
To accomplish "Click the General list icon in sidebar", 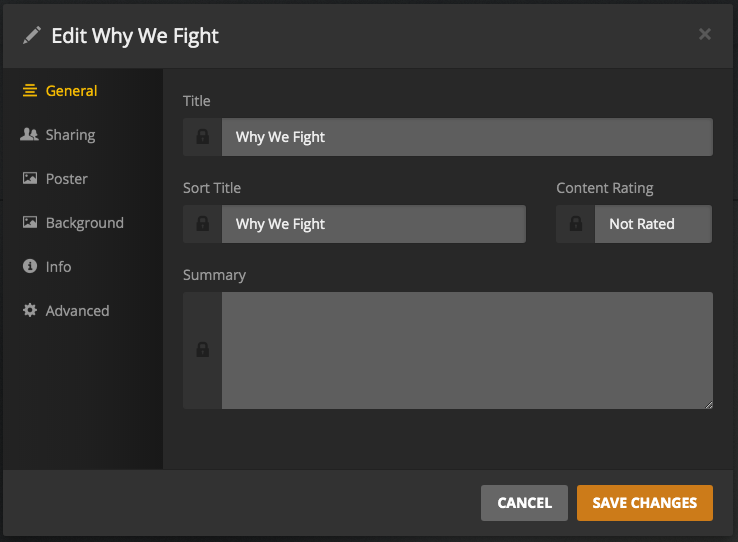I will pyautogui.click(x=29, y=91).
